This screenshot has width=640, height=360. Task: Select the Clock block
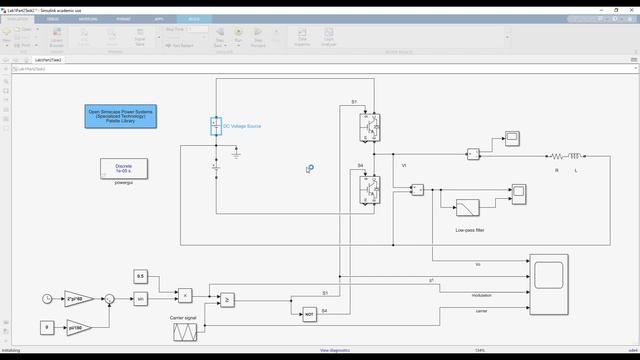pos(47,299)
